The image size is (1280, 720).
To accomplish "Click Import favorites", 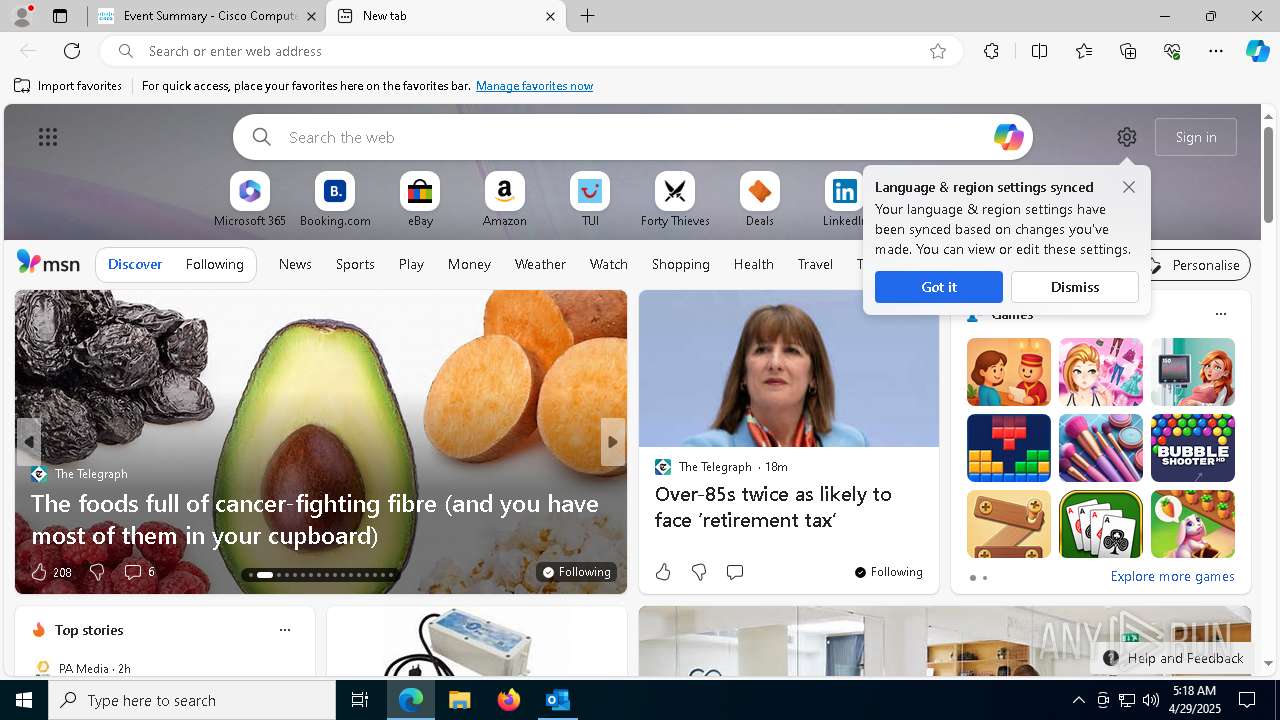I will [x=68, y=86].
